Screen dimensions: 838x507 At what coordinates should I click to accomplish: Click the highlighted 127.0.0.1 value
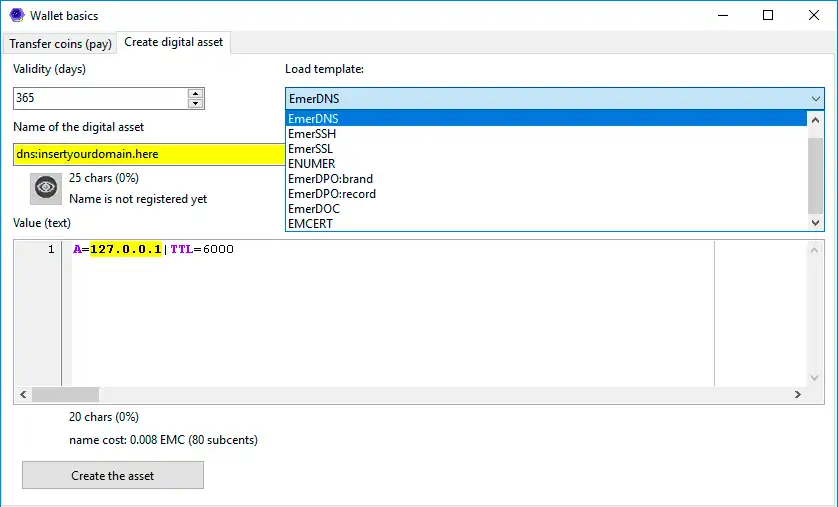(126, 249)
